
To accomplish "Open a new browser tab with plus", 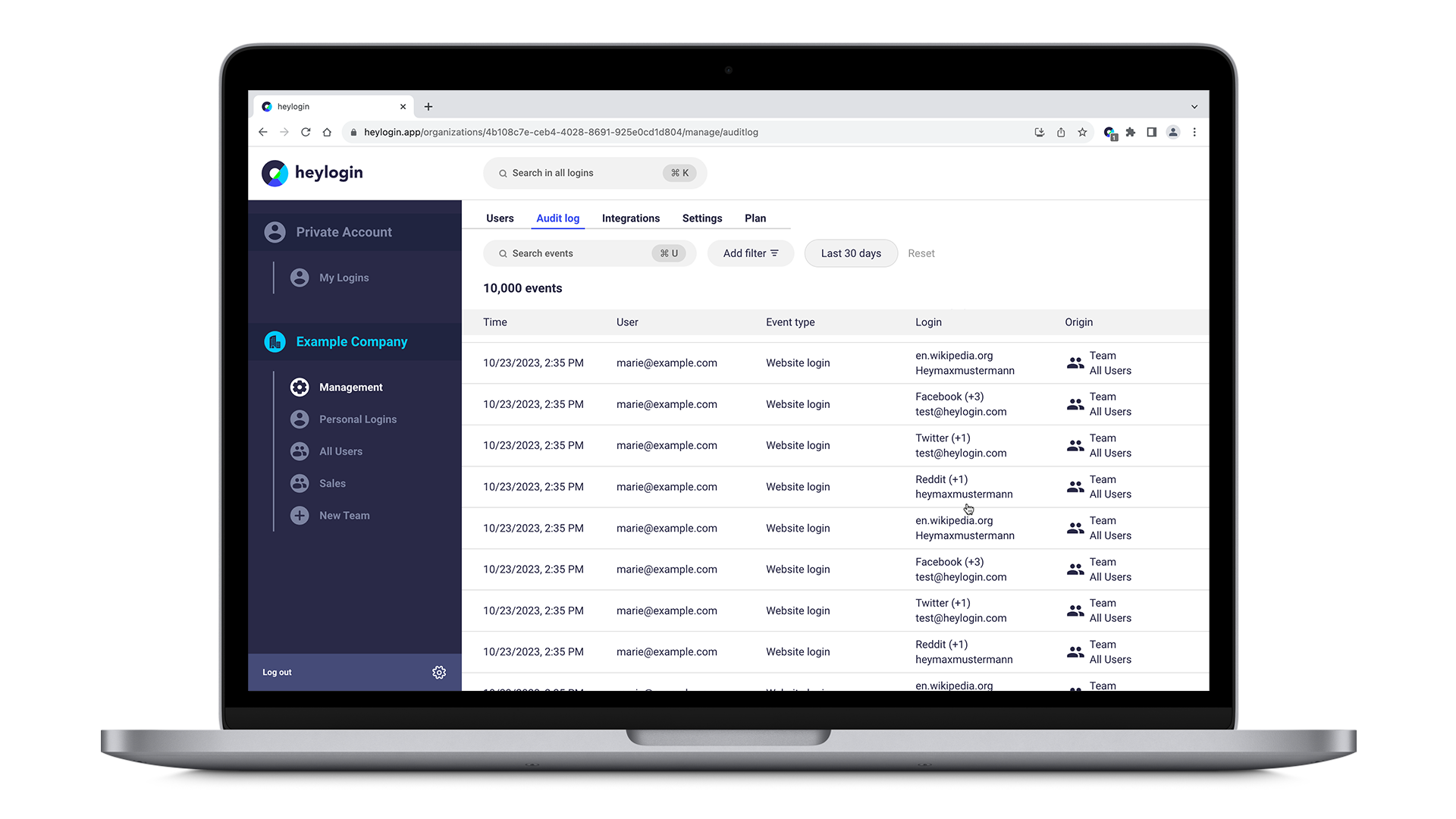I will 428,107.
